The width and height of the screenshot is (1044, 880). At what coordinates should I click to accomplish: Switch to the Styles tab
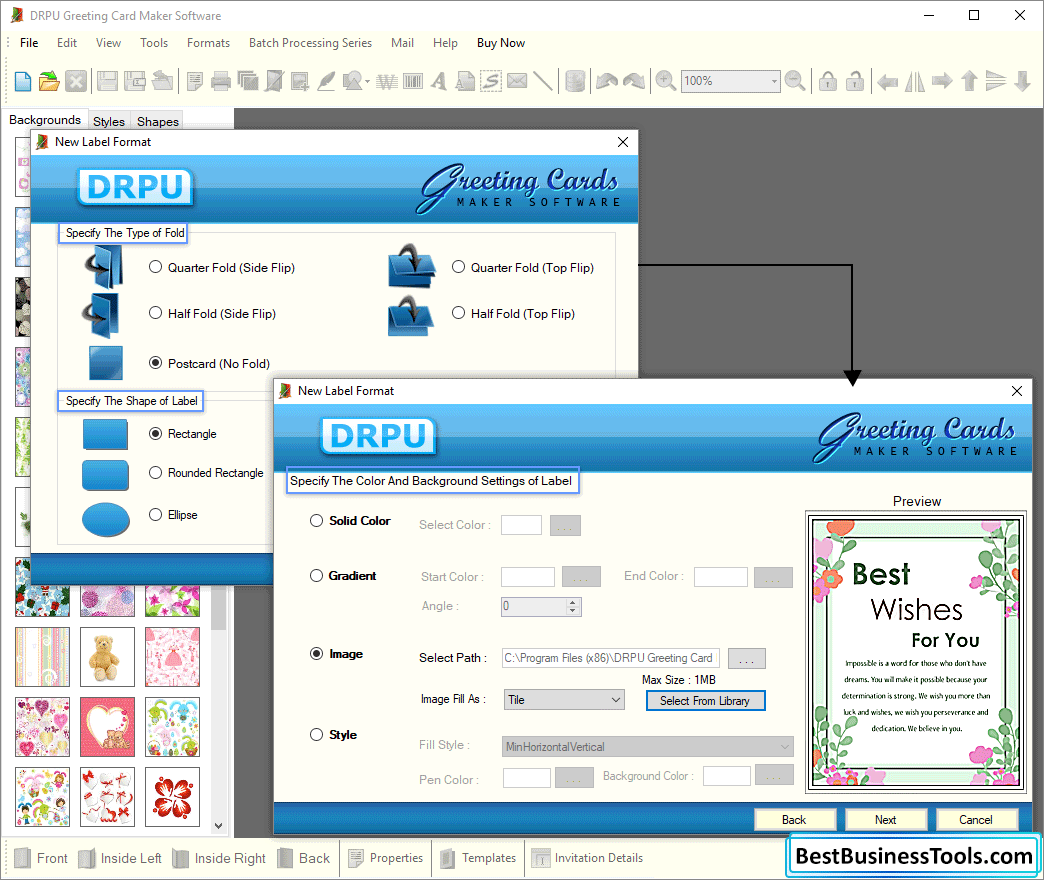(x=109, y=121)
